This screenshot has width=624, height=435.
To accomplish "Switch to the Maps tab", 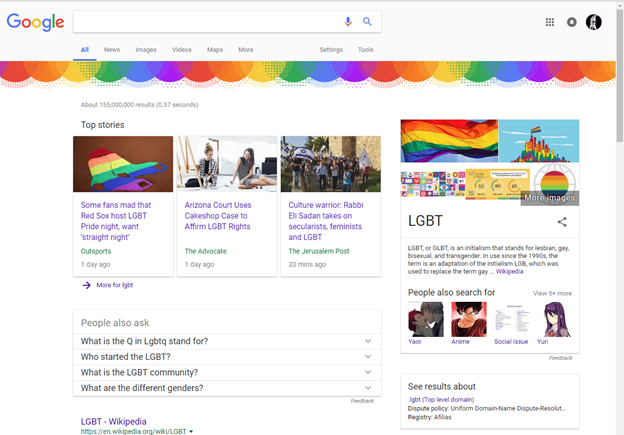I will [215, 50].
